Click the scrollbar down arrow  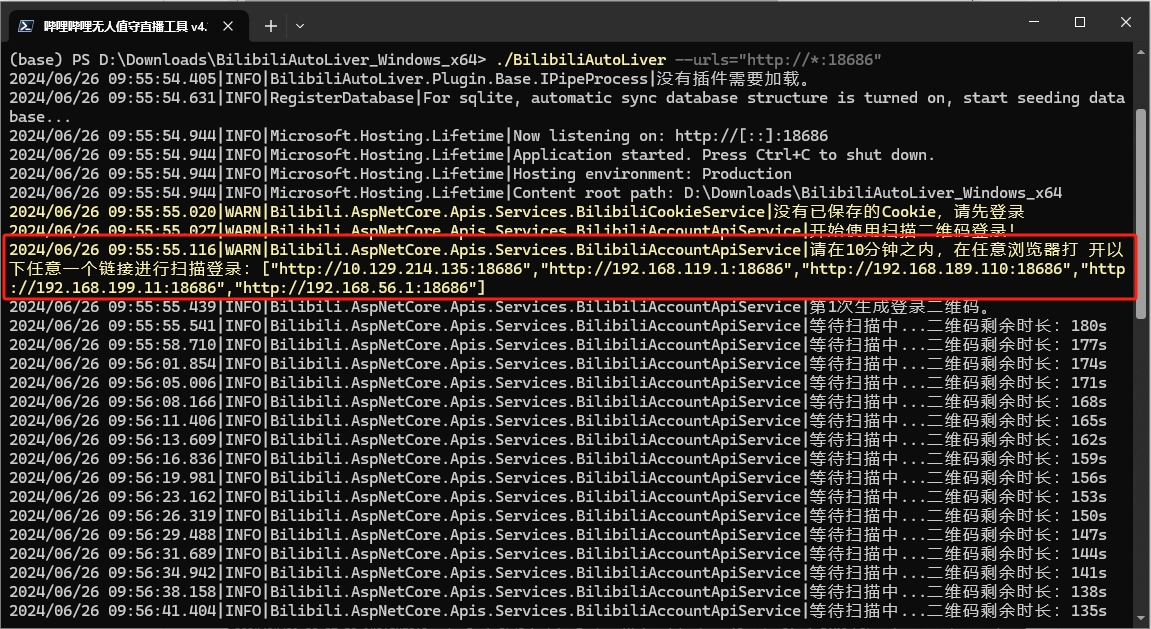coord(1140,621)
